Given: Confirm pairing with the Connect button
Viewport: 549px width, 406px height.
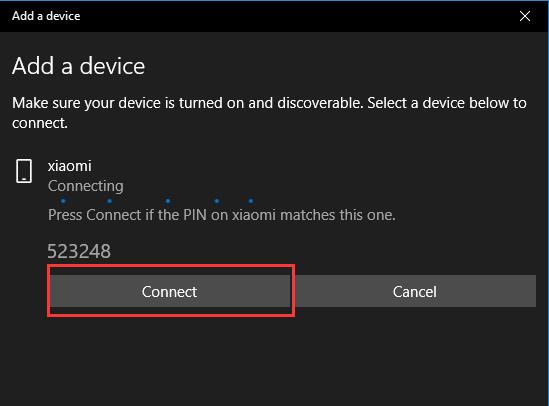Looking at the screenshot, I should coord(171,291).
